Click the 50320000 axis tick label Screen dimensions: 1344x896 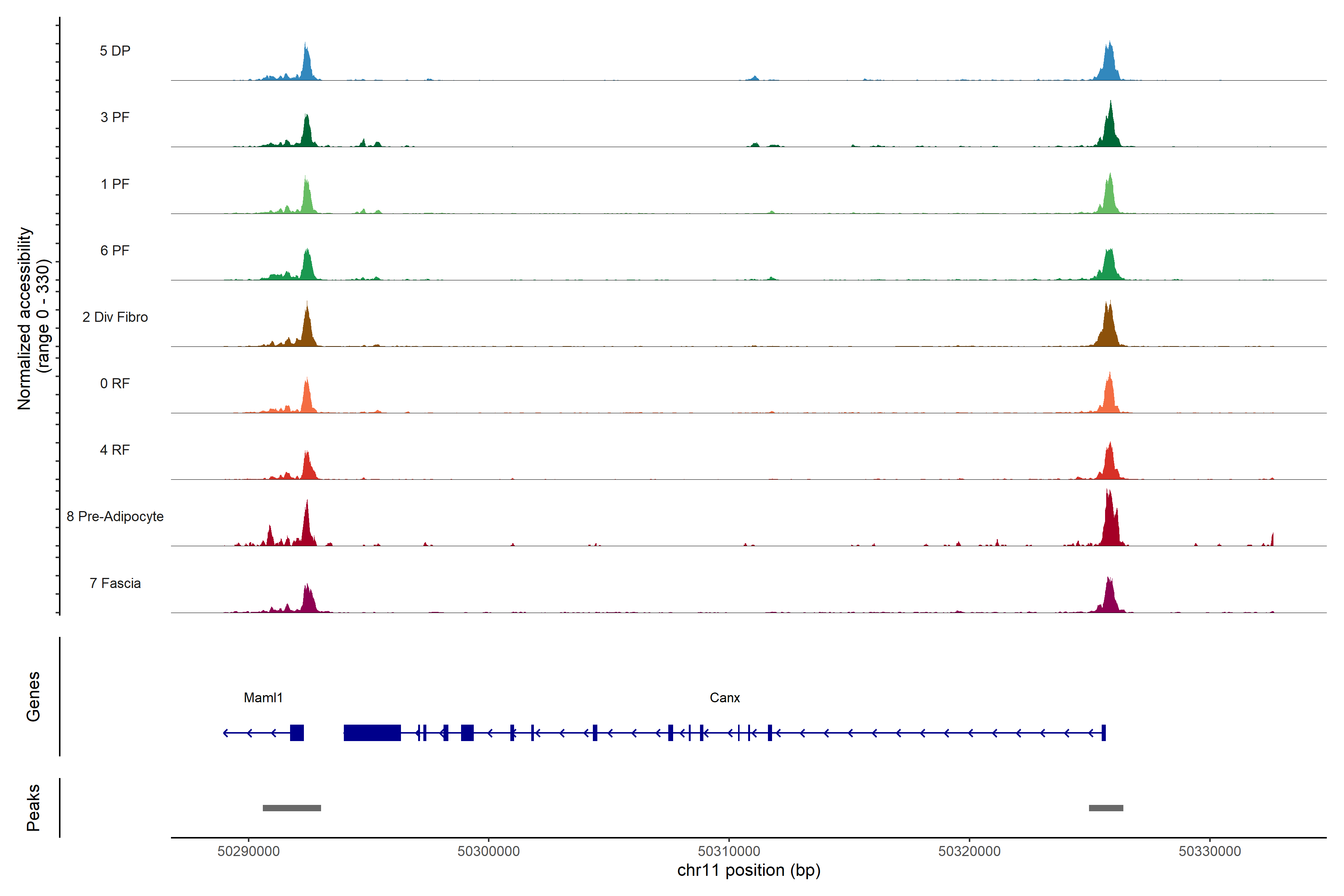click(969, 852)
